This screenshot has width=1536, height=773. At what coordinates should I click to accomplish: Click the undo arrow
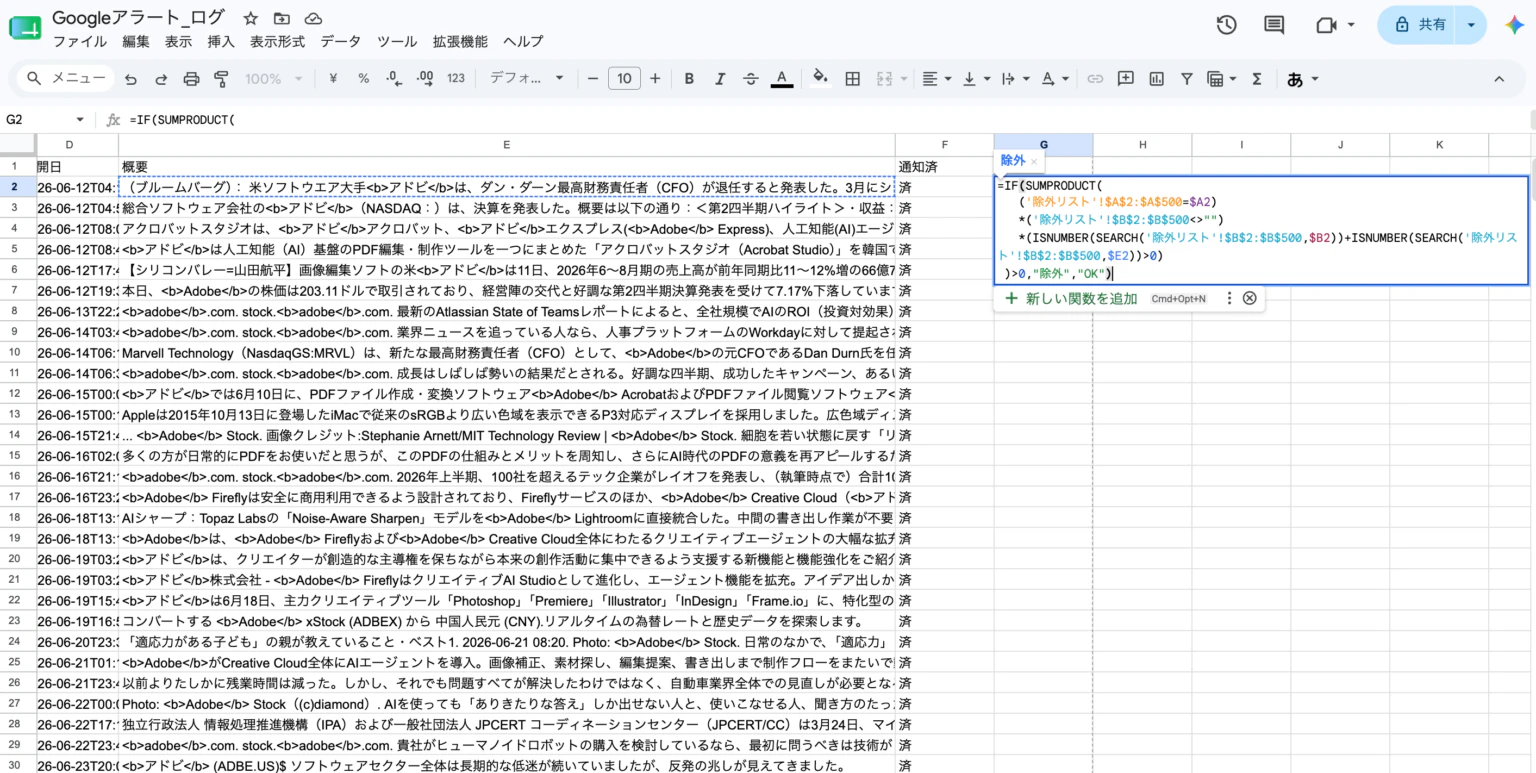(x=131, y=78)
